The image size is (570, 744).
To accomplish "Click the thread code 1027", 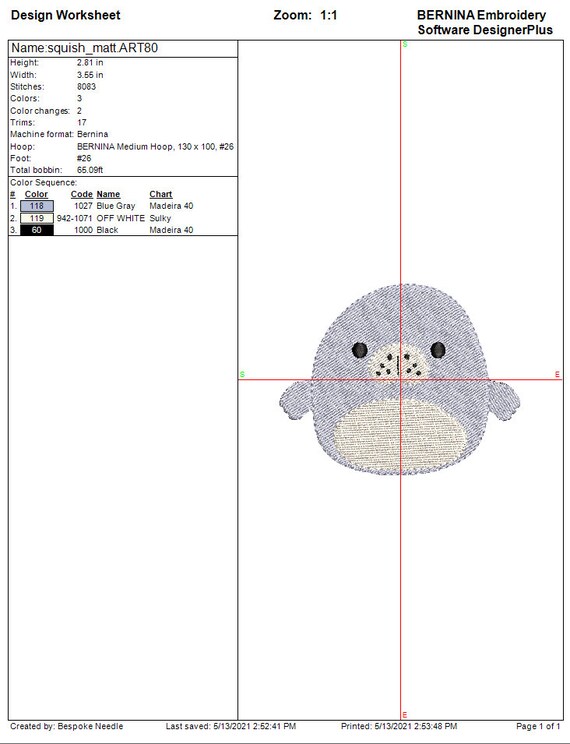I will pos(84,206).
